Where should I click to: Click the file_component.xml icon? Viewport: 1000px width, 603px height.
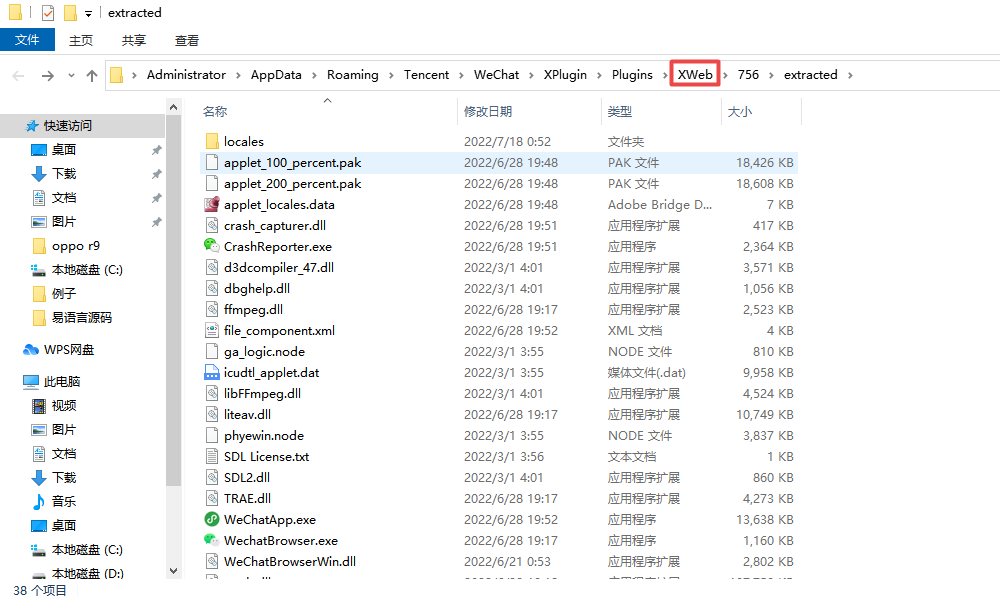pos(212,331)
